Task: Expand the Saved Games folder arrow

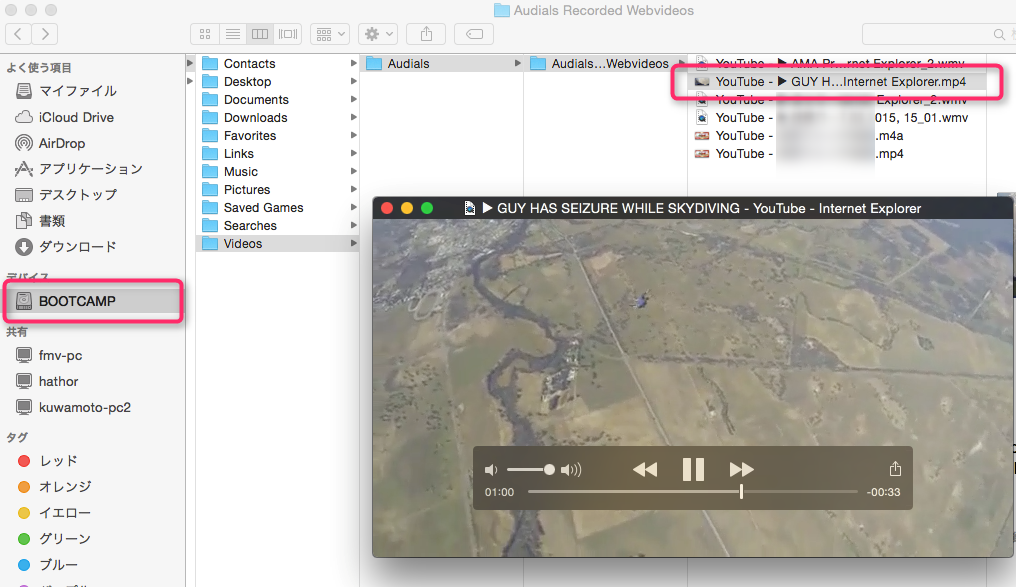Action: (354, 207)
